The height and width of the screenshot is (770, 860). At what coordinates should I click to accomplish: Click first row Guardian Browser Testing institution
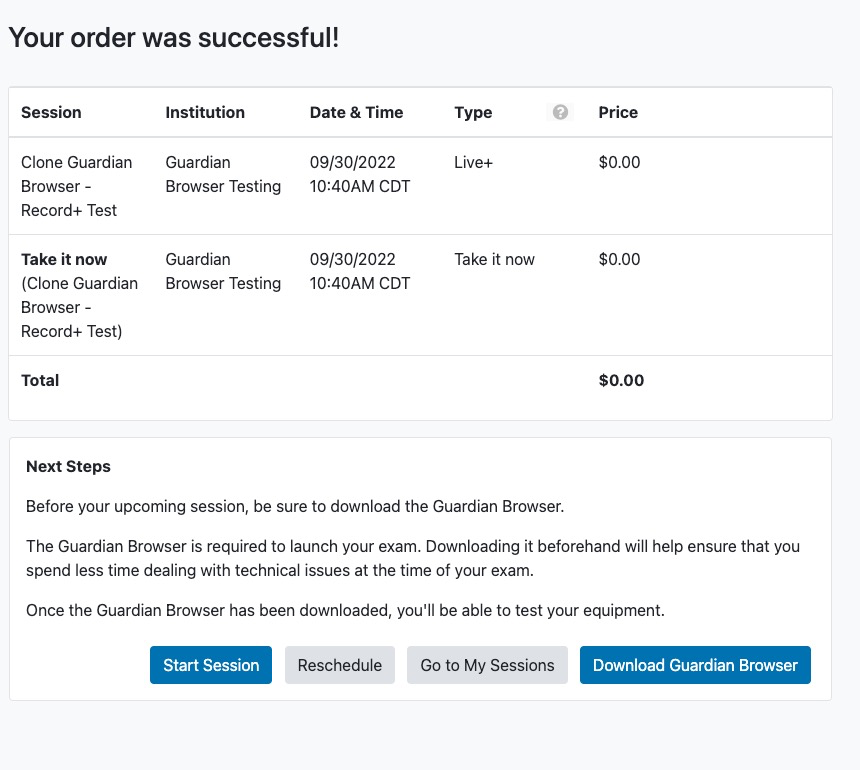coord(223,174)
